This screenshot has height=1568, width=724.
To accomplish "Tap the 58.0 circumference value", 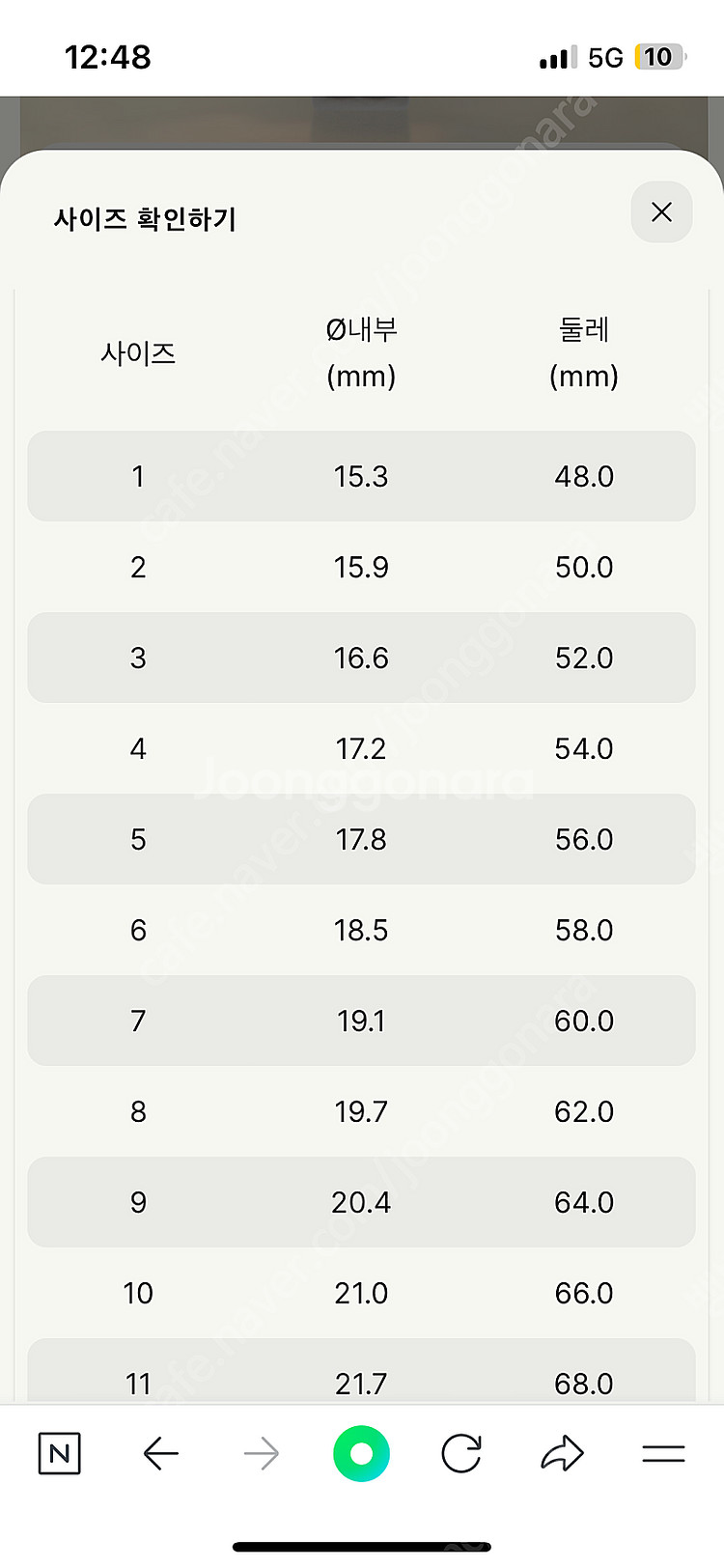I will (584, 930).
